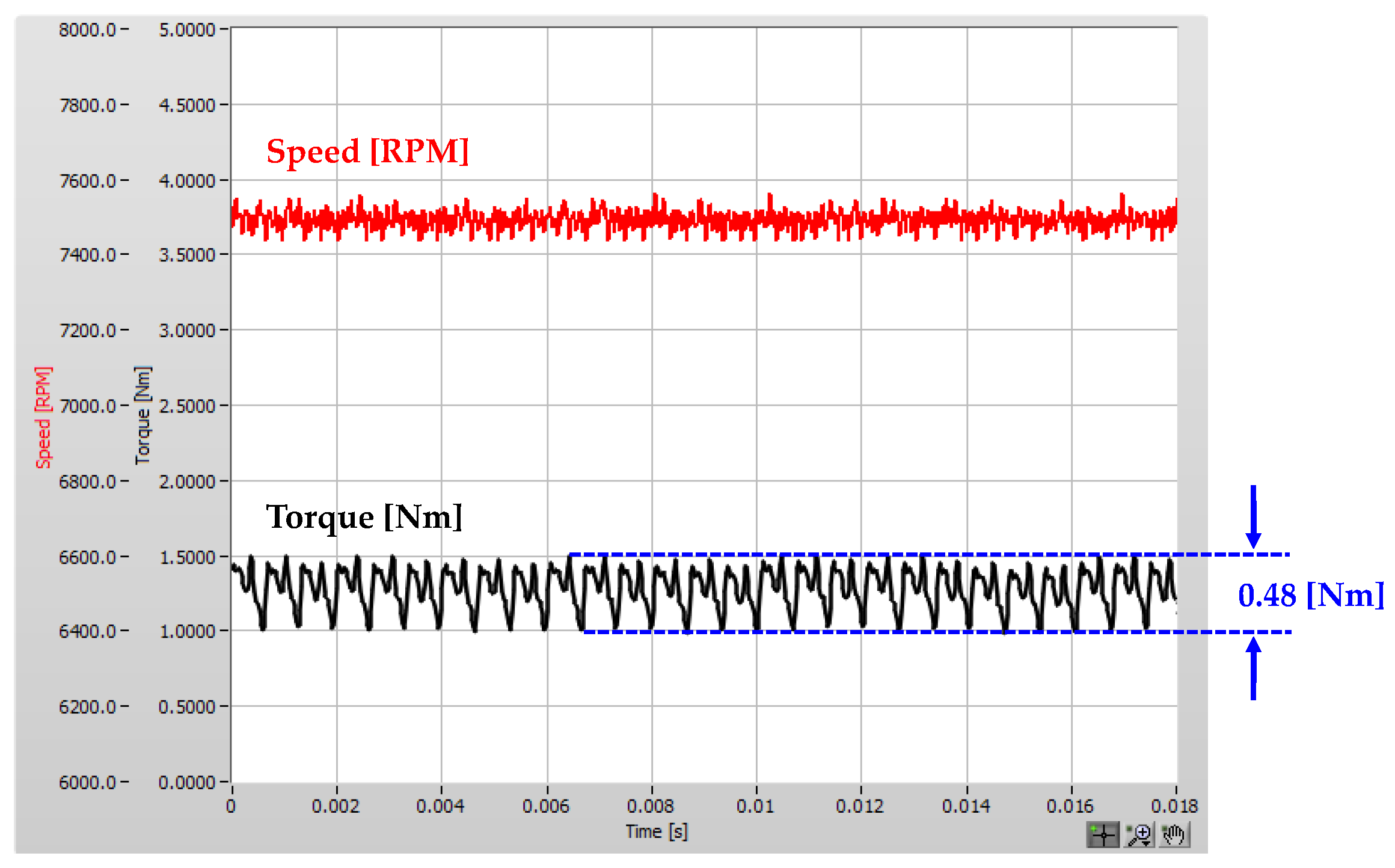Click the Time [s] x-axis label

point(656,831)
